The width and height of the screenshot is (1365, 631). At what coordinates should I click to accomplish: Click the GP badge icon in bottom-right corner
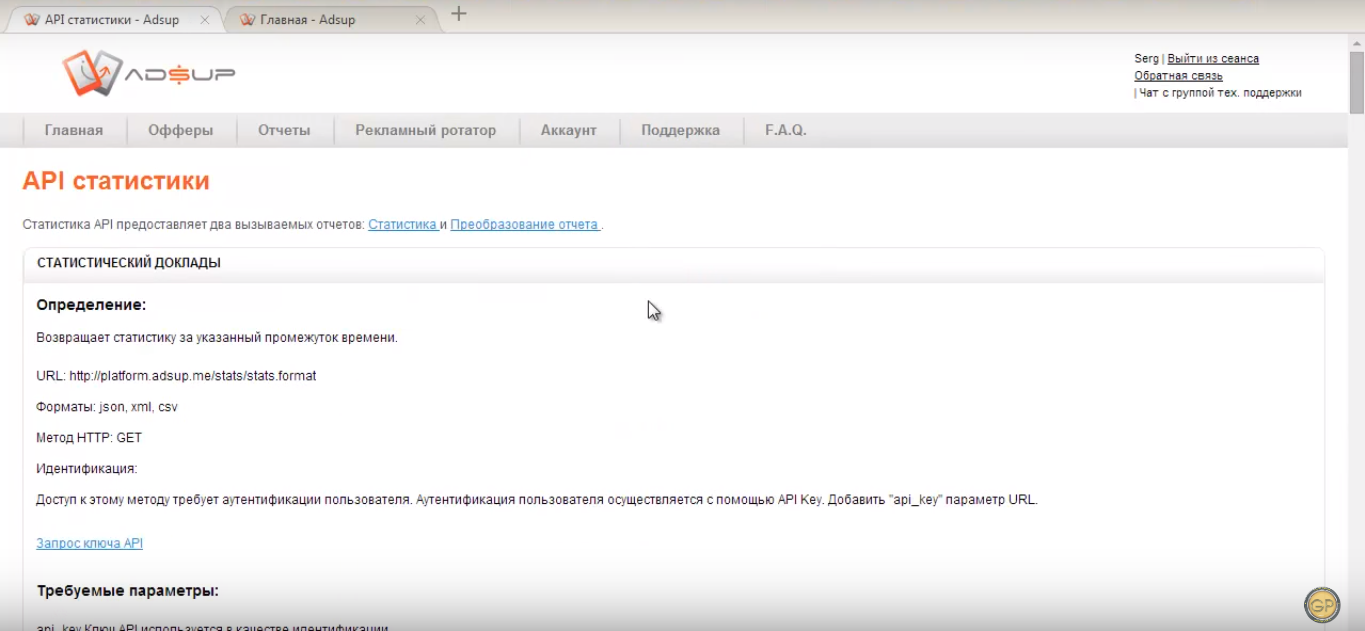tap(1322, 606)
